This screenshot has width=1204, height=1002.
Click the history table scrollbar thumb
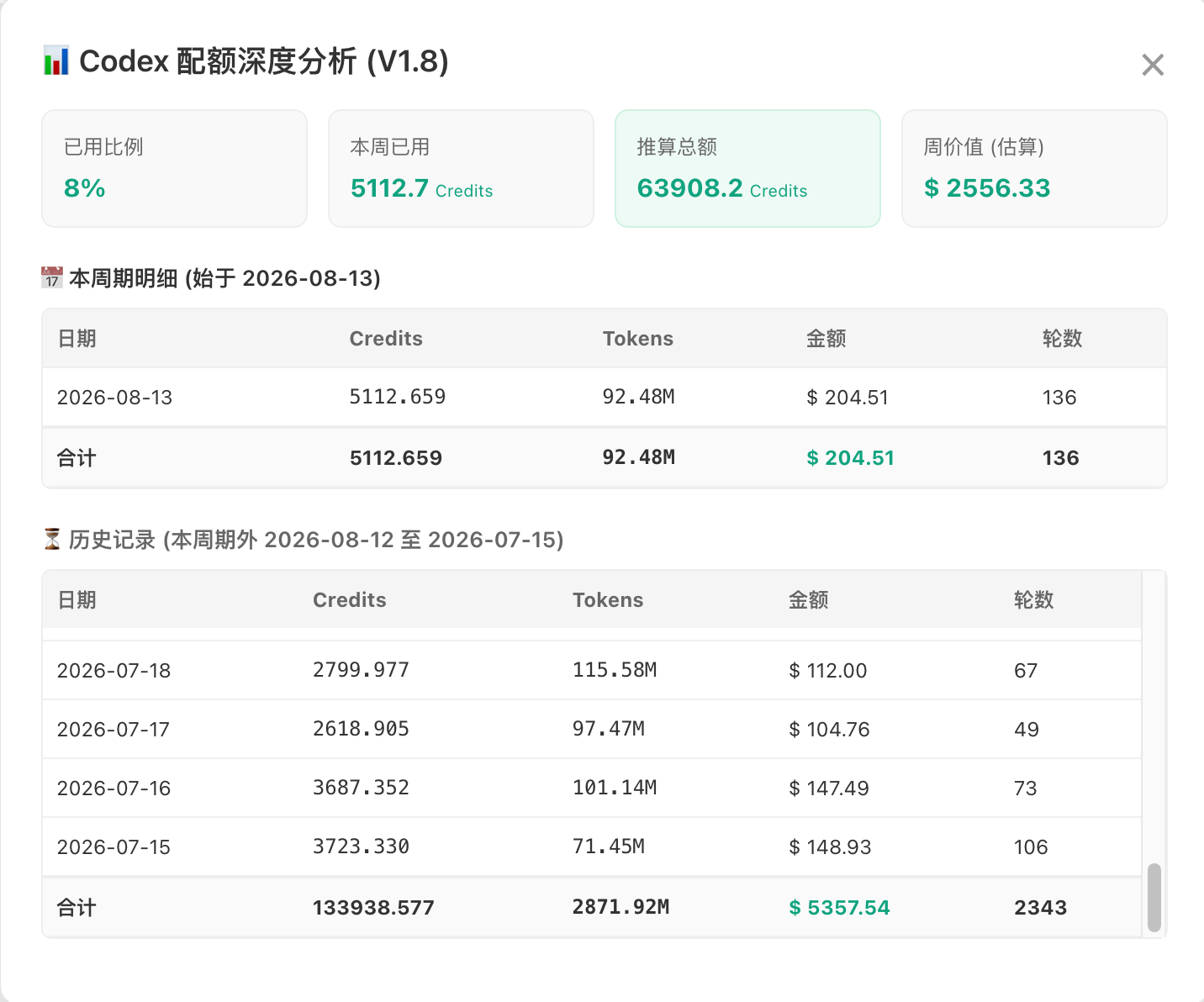click(1154, 897)
